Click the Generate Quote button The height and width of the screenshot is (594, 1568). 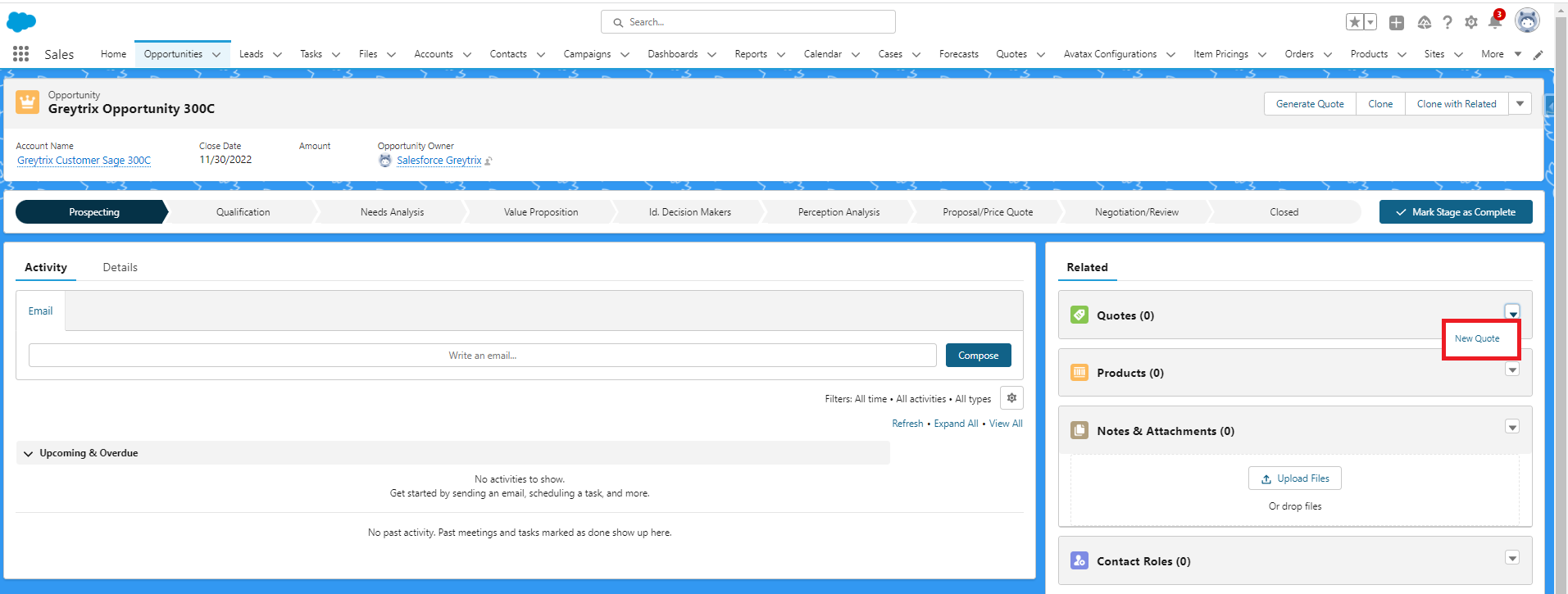coord(1310,104)
